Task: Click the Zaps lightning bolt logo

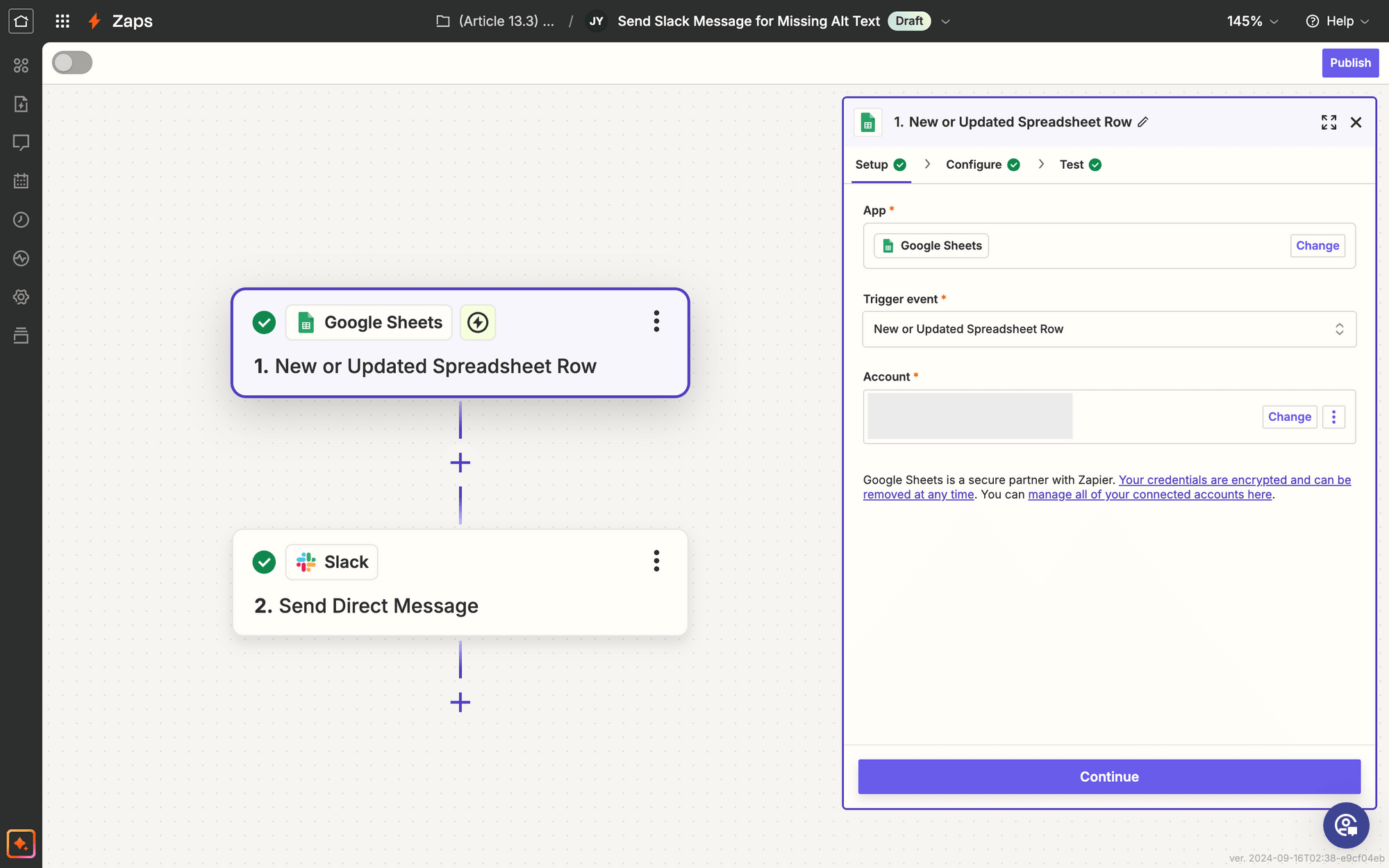Action: tap(94, 21)
